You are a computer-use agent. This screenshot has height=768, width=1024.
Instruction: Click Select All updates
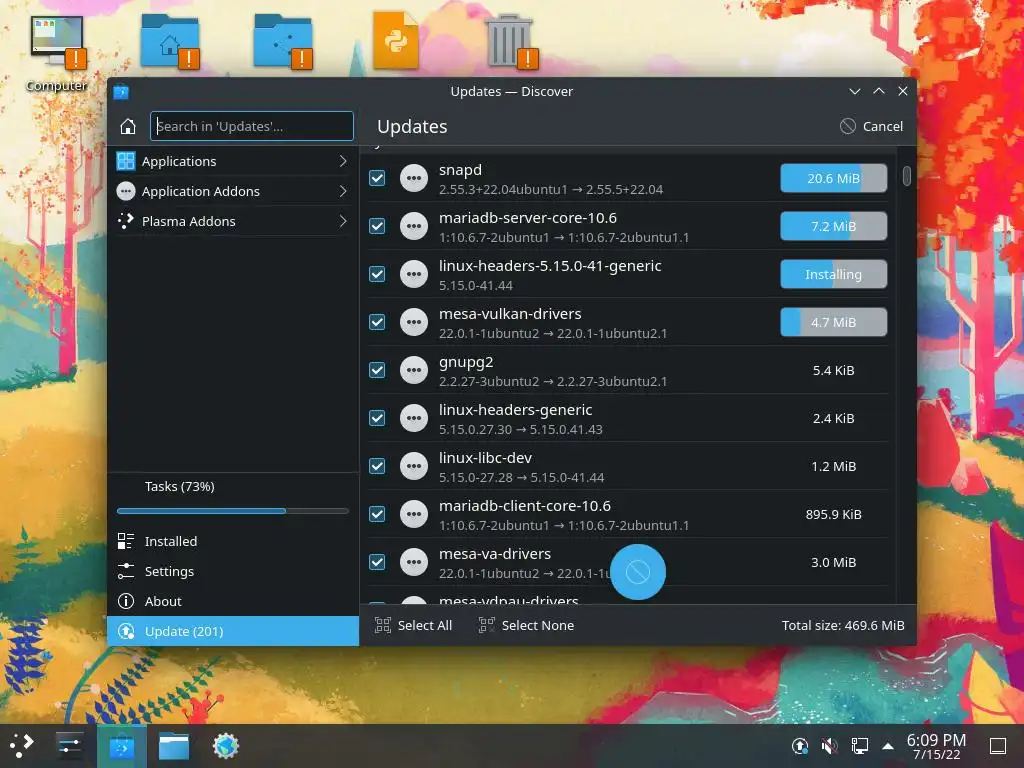pos(413,626)
